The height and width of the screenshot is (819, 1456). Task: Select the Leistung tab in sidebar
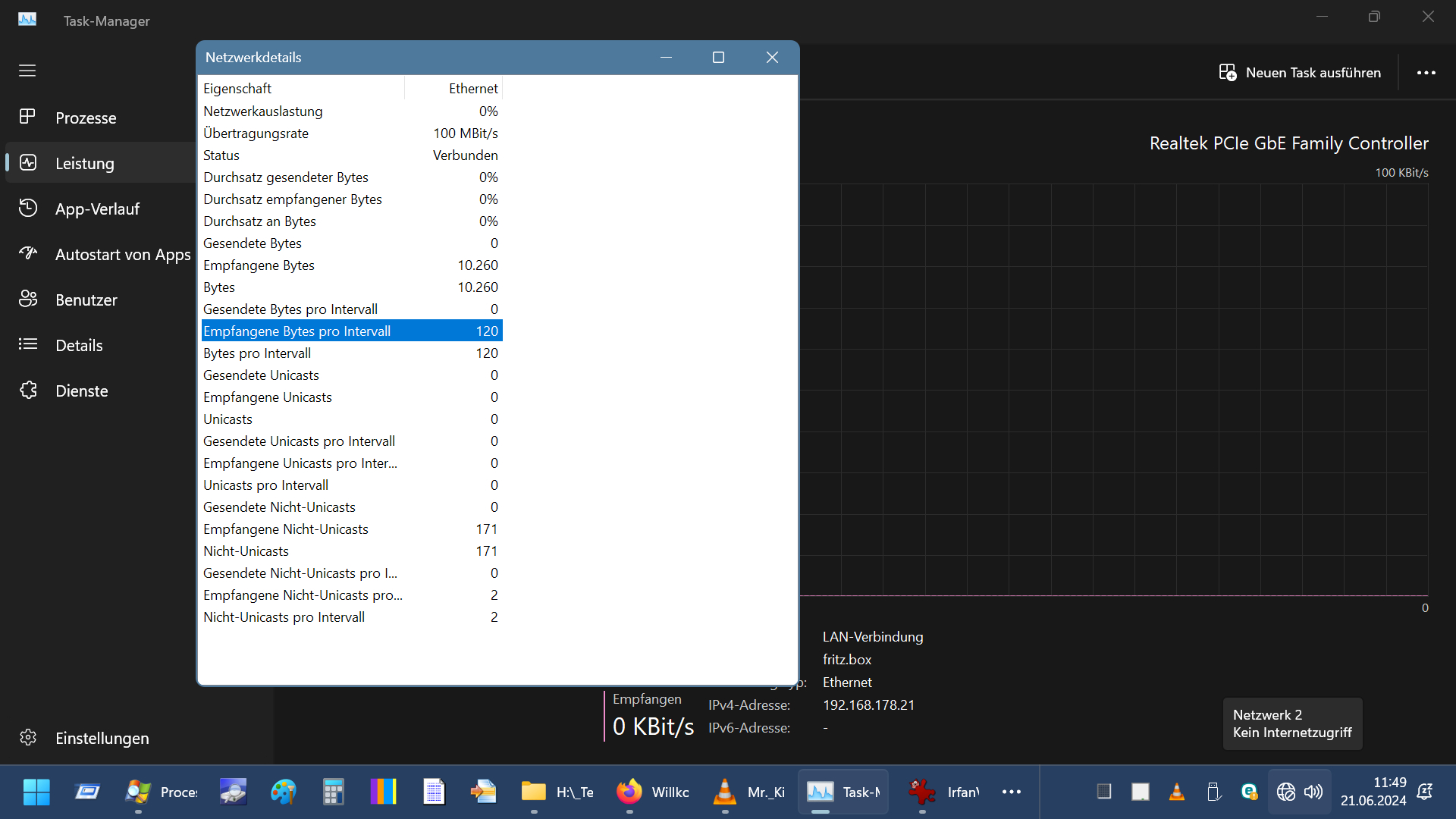pyautogui.click(x=84, y=164)
